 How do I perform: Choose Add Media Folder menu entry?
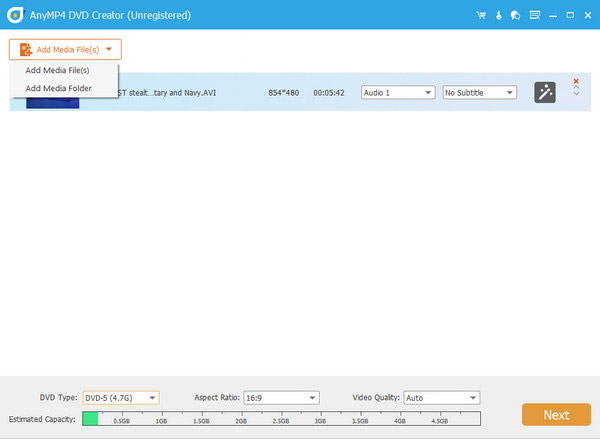pyautogui.click(x=59, y=88)
